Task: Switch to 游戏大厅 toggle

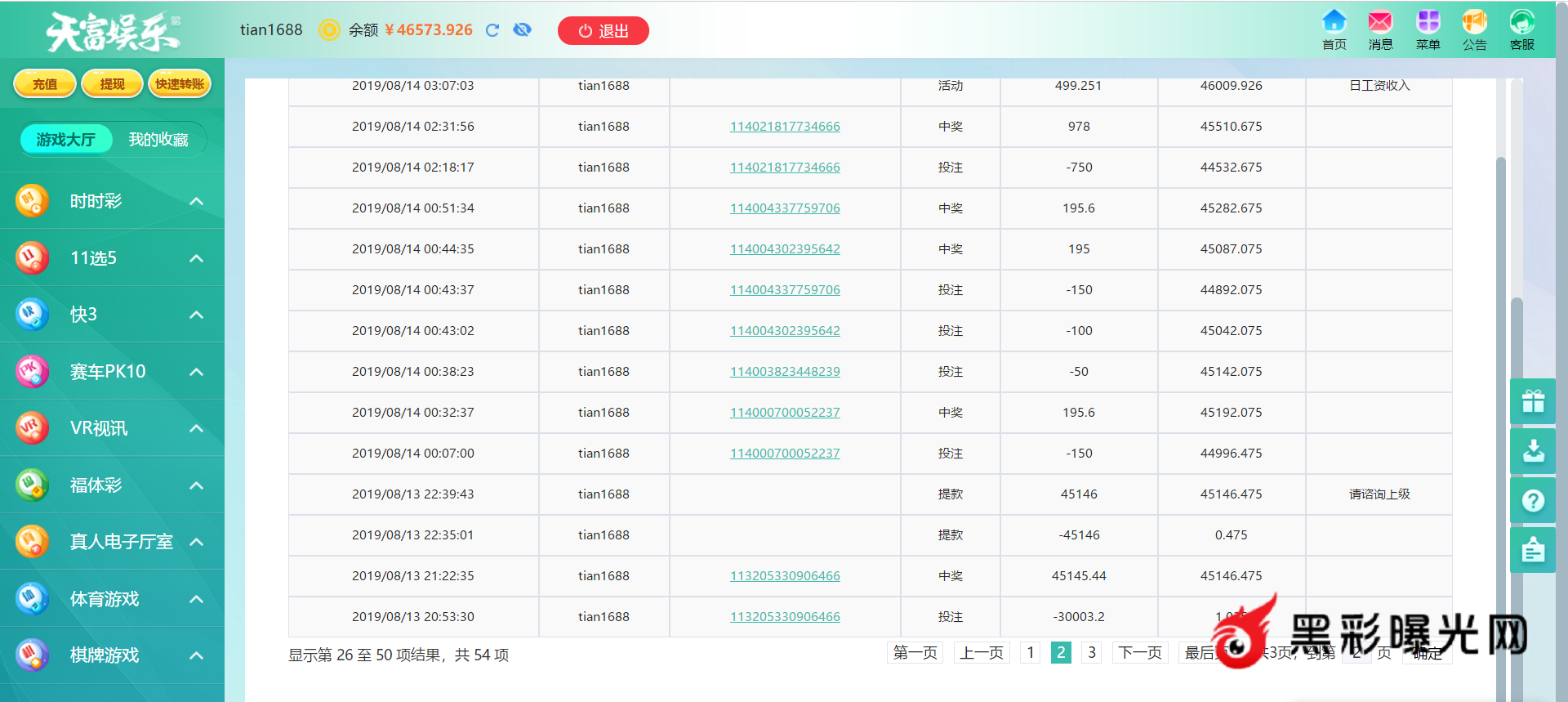Action: click(x=66, y=140)
